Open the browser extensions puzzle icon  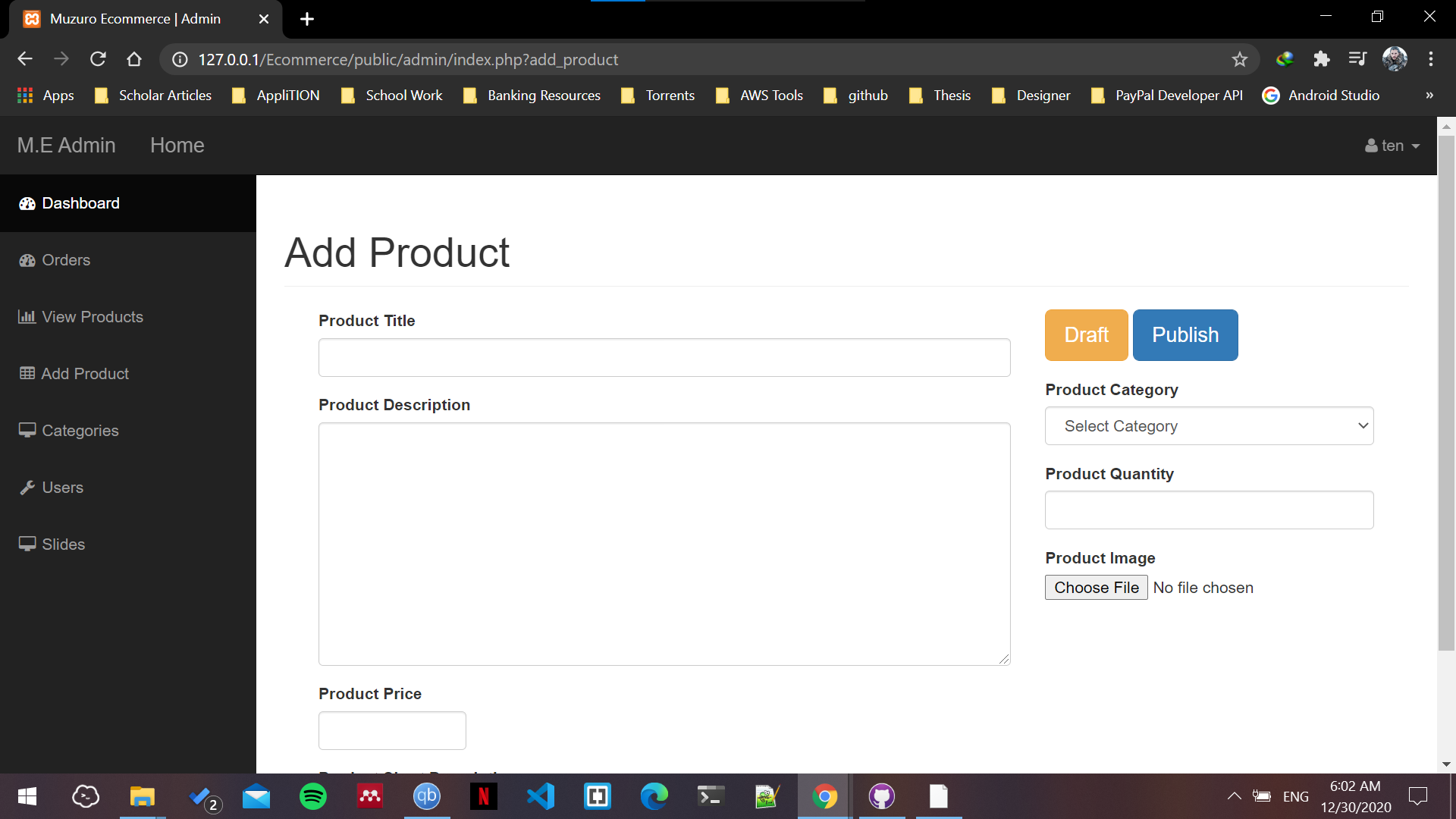tap(1322, 59)
